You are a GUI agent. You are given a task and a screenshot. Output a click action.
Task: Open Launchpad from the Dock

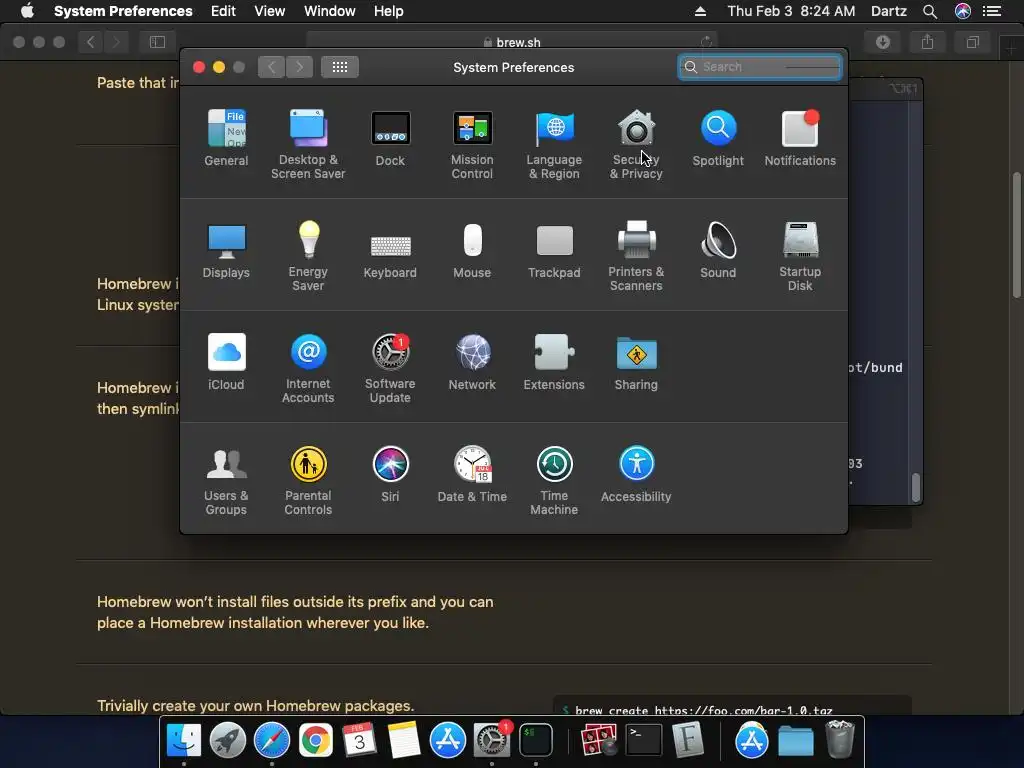(228, 740)
